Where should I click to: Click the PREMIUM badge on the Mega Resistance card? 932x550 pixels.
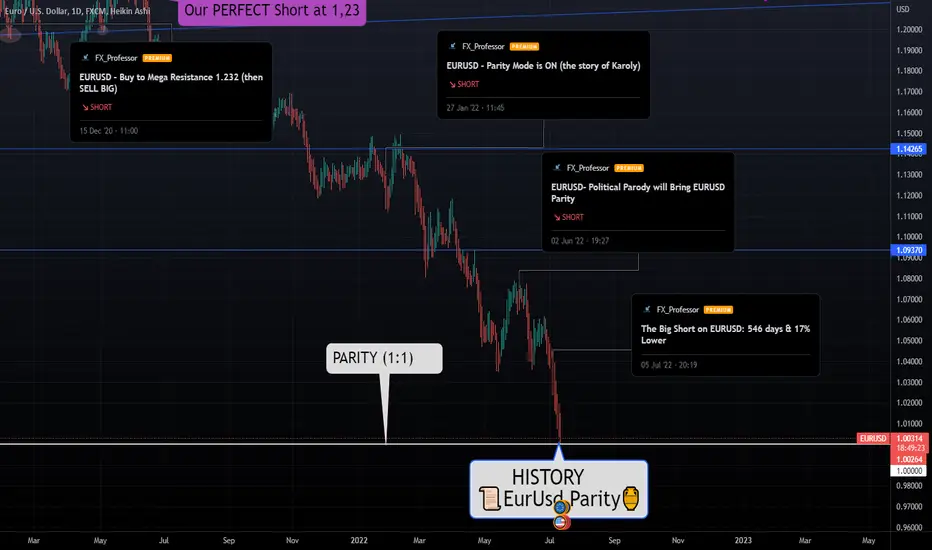click(x=157, y=58)
